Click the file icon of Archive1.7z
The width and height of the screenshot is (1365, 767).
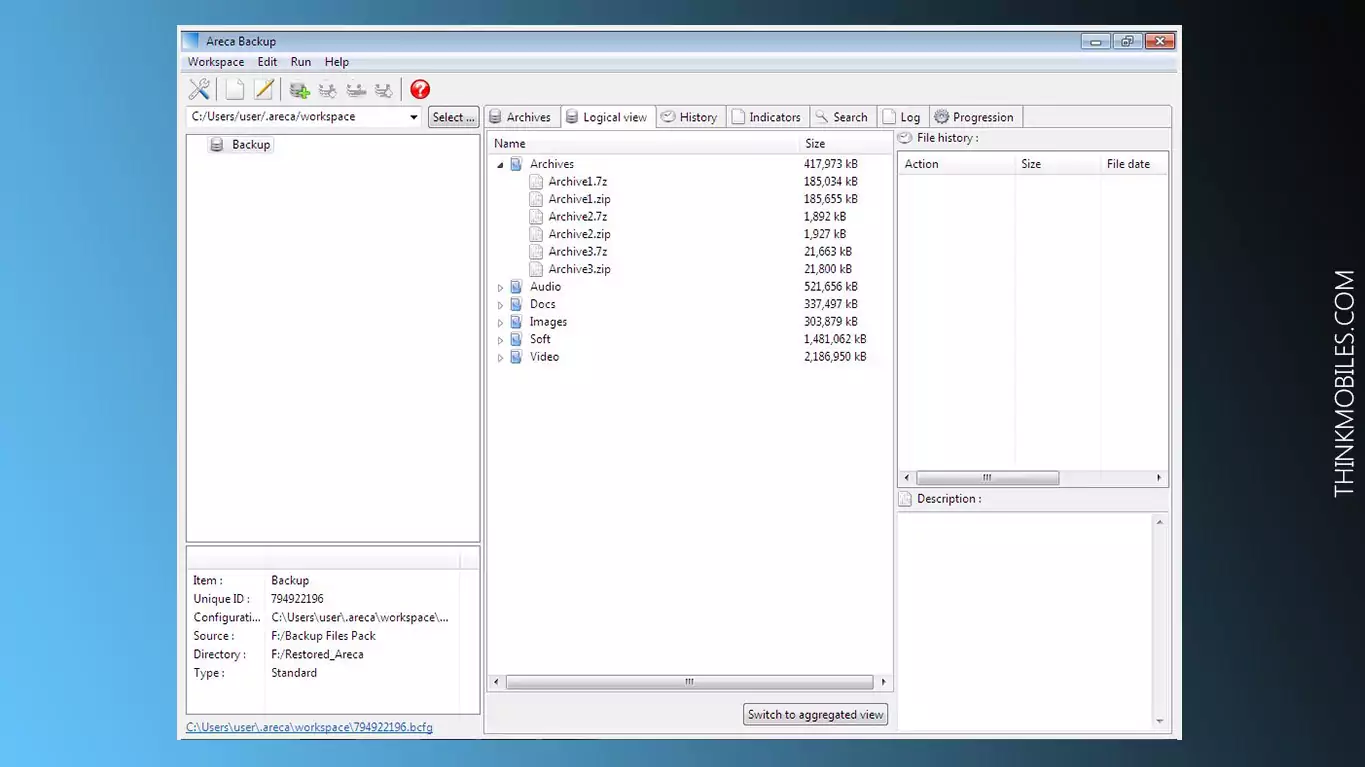pyautogui.click(x=536, y=182)
